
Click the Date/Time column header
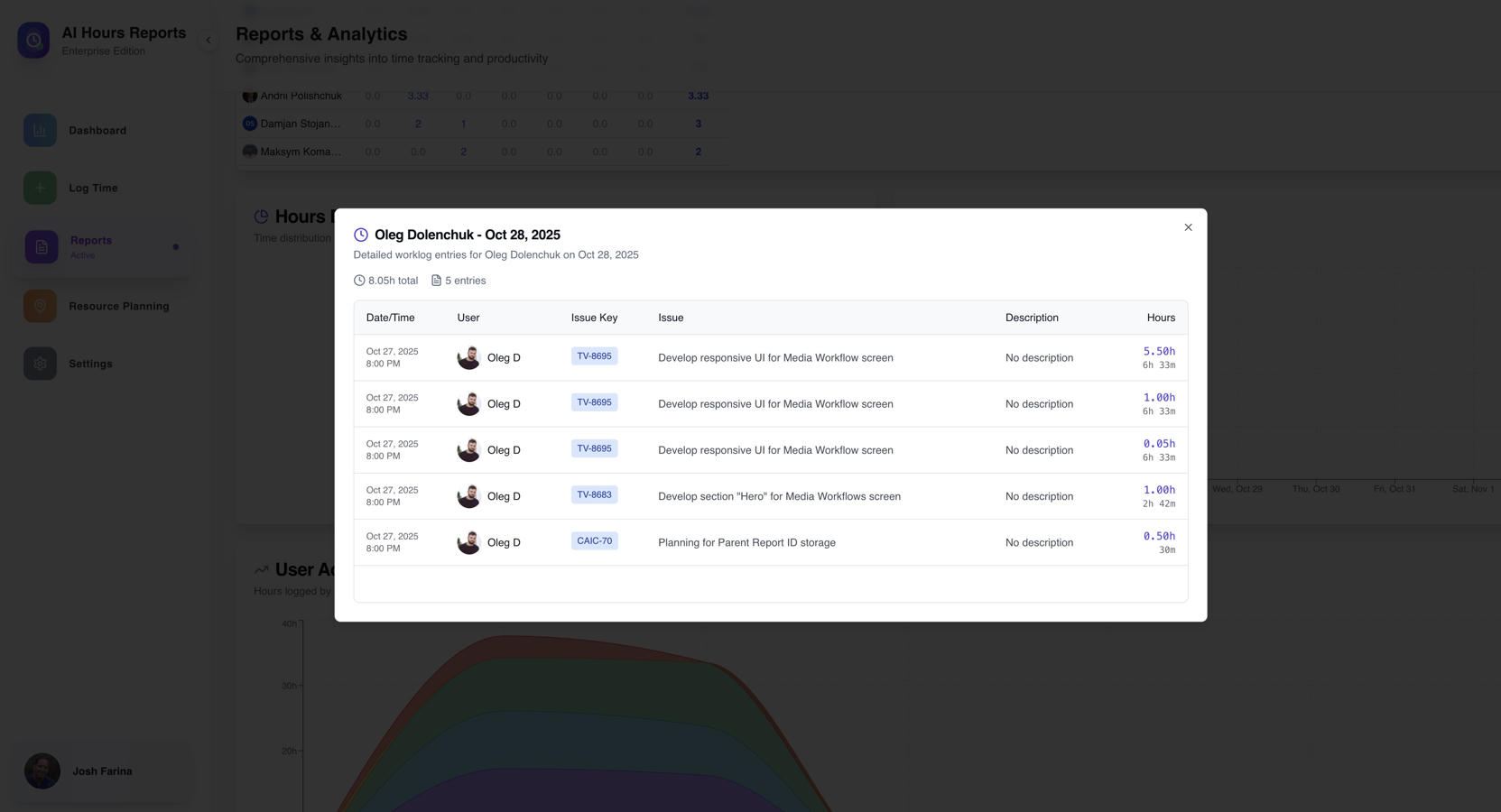[x=390, y=318]
